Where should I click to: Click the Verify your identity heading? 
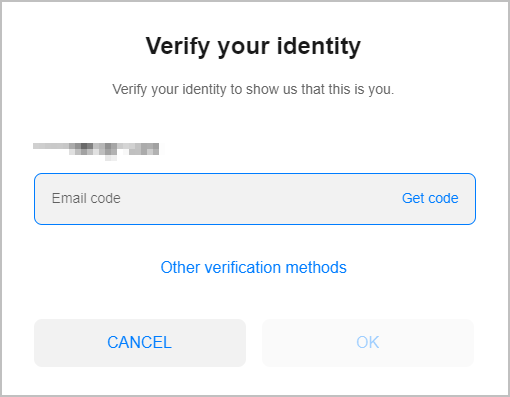pyautogui.click(x=253, y=46)
